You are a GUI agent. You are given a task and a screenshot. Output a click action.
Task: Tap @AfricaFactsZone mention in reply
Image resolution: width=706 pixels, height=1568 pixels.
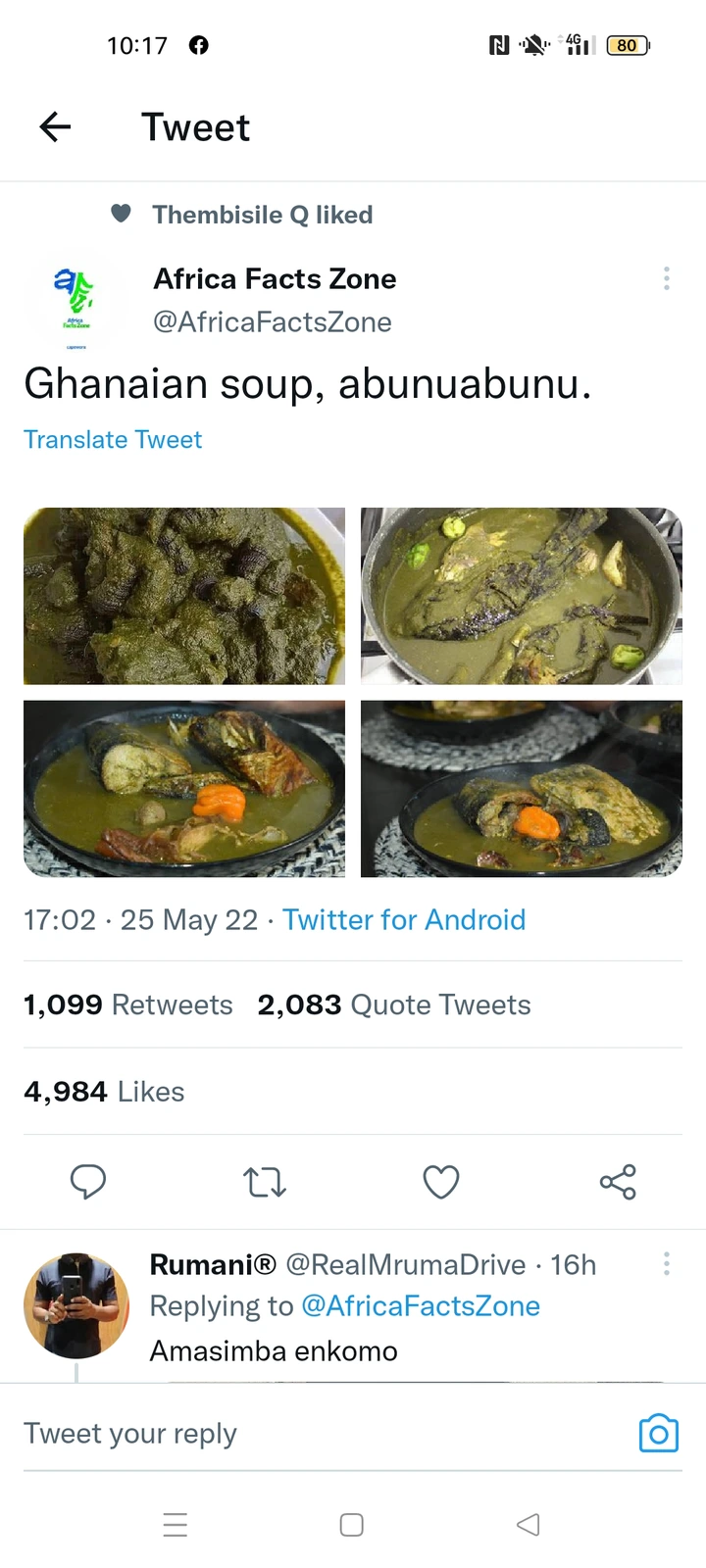coord(421,1306)
